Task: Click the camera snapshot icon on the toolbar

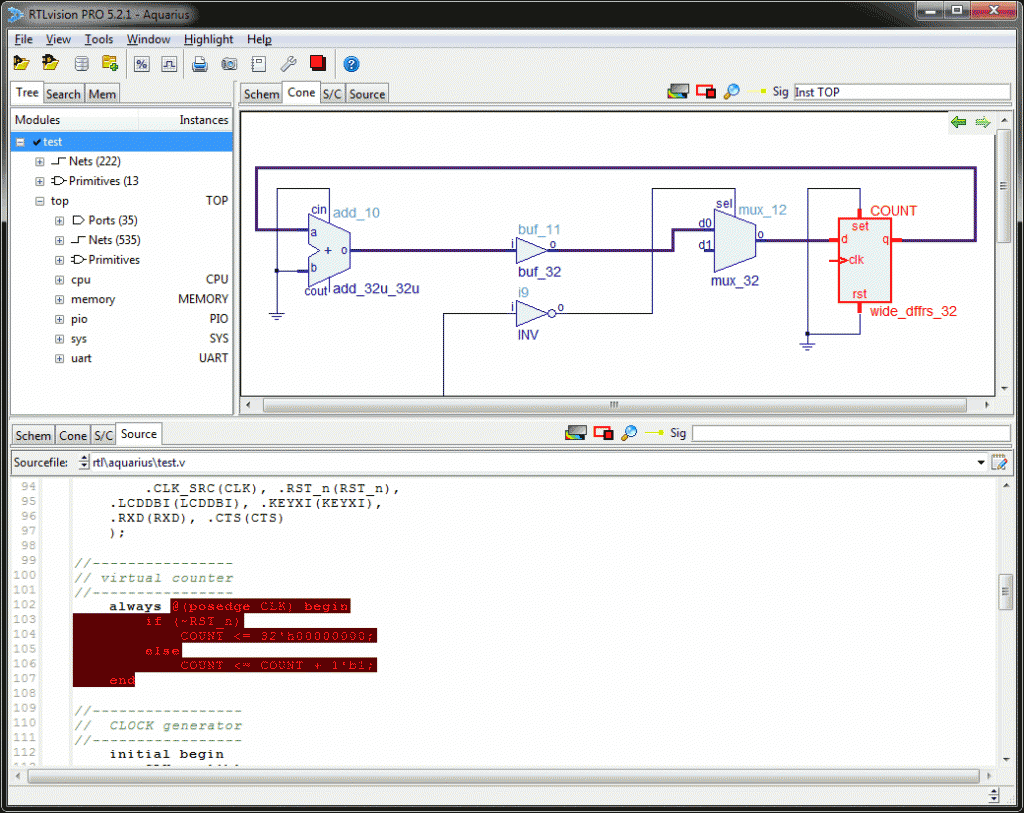Action: point(229,63)
